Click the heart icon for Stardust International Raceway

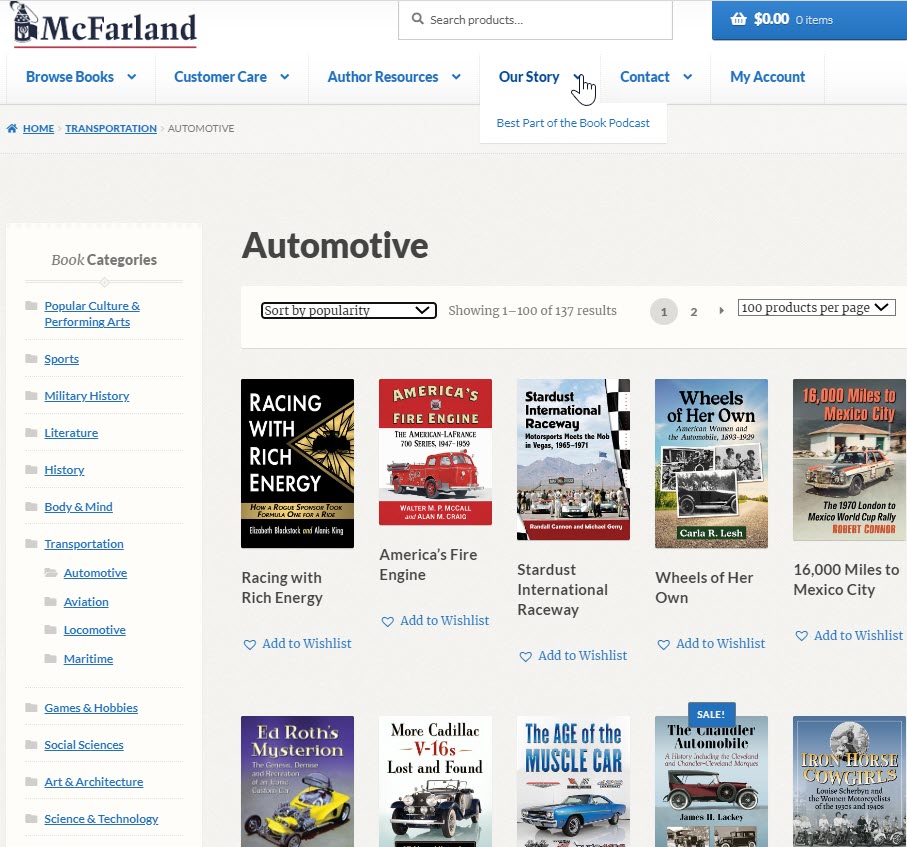click(x=525, y=656)
